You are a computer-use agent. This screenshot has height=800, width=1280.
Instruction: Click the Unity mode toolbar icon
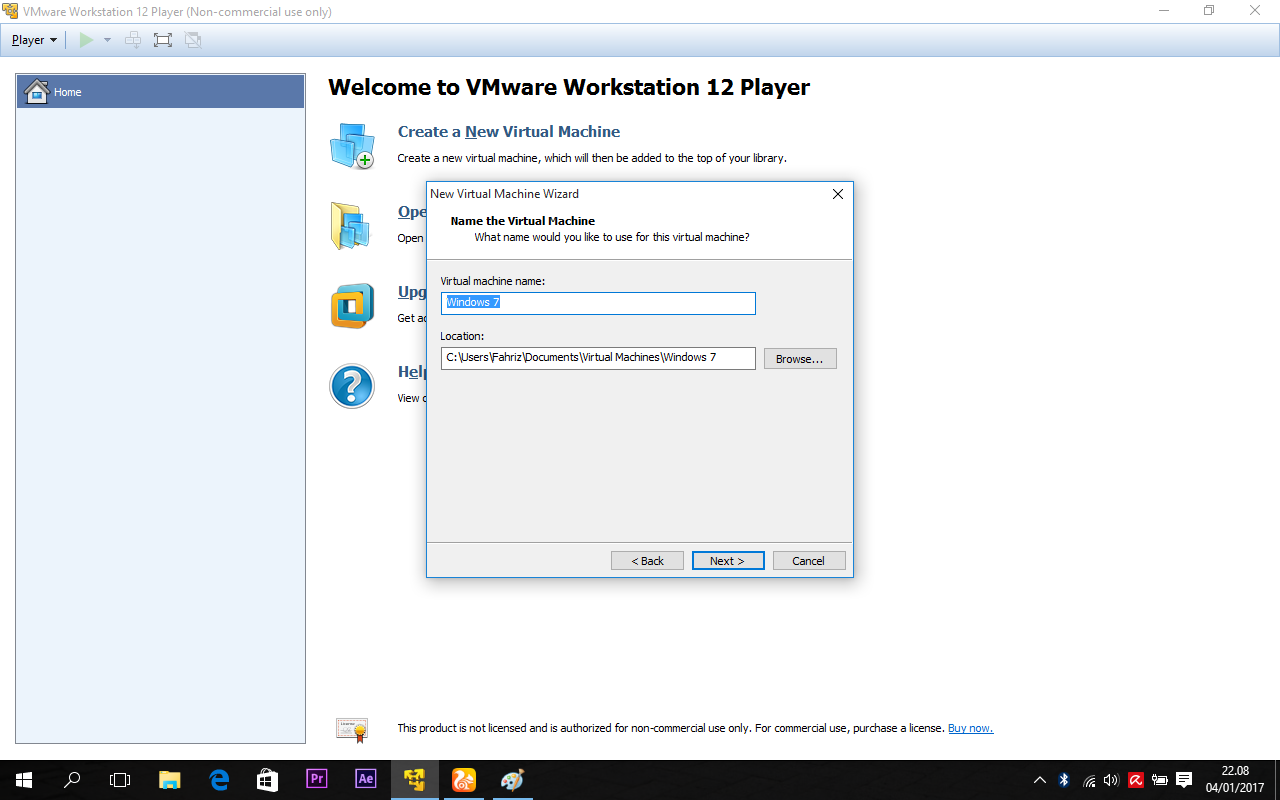click(193, 40)
